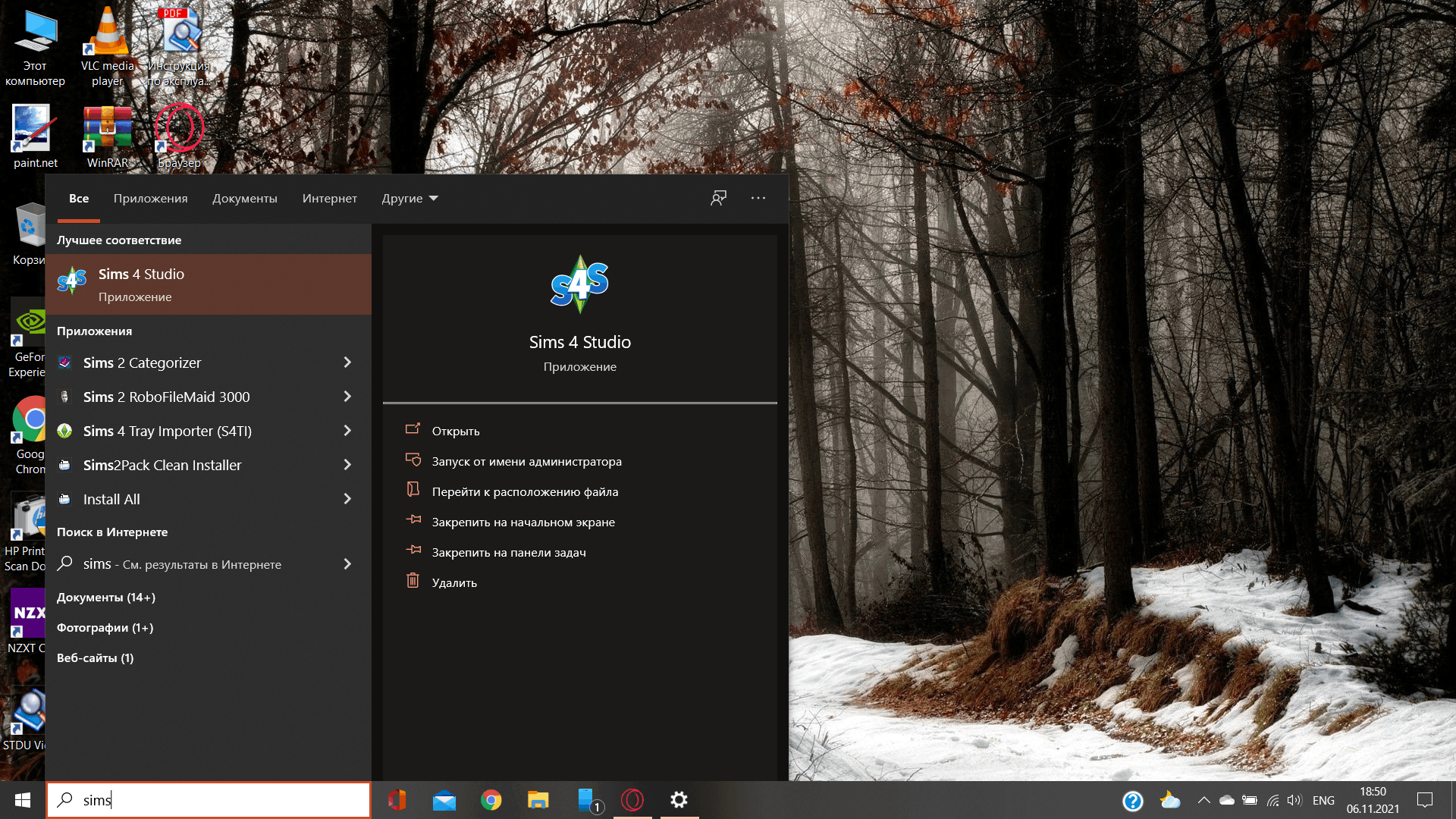Open feedback icon in search panel header
This screenshot has width=1456, height=819.
point(718,198)
